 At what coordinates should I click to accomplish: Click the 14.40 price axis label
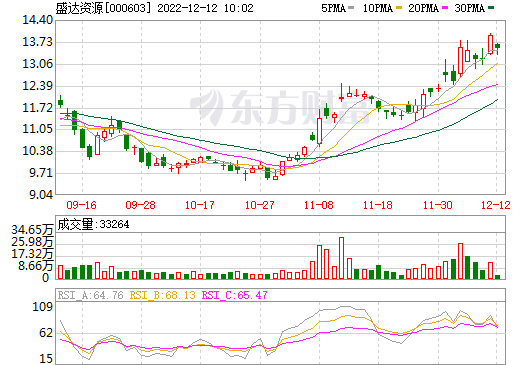[37, 20]
